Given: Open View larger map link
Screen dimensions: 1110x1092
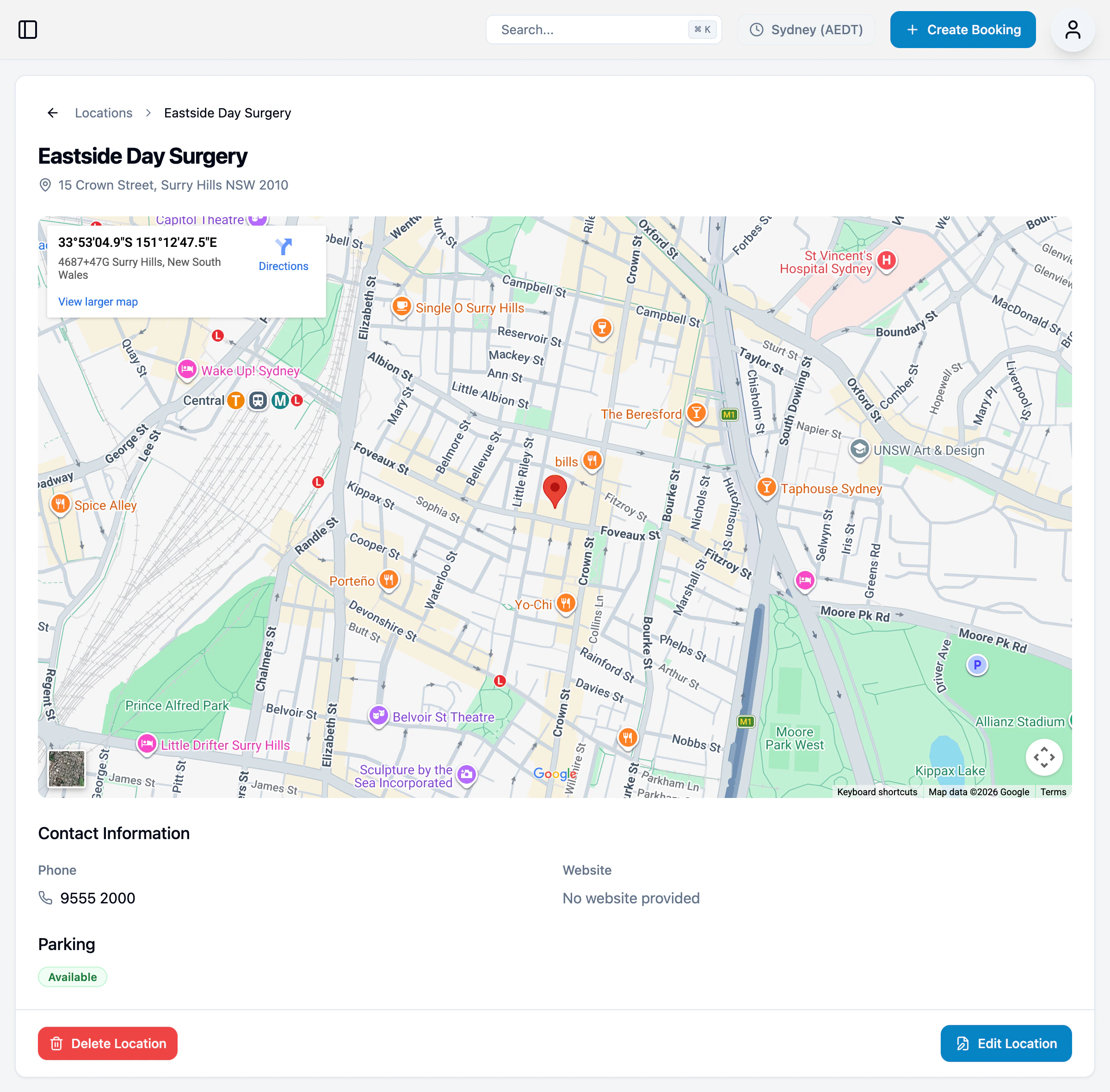Looking at the screenshot, I should click(x=98, y=302).
